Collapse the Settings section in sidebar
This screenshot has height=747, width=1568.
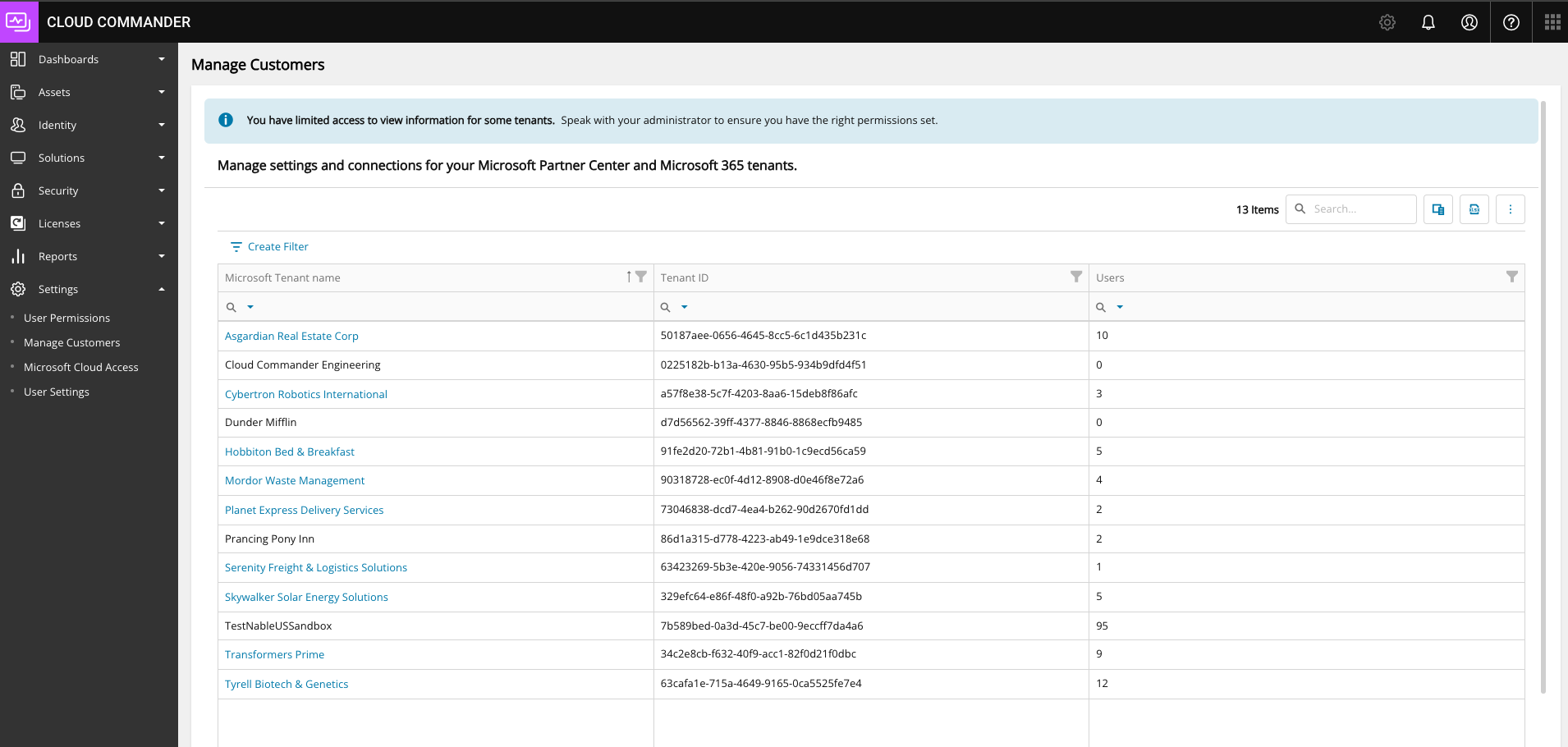[x=161, y=288]
